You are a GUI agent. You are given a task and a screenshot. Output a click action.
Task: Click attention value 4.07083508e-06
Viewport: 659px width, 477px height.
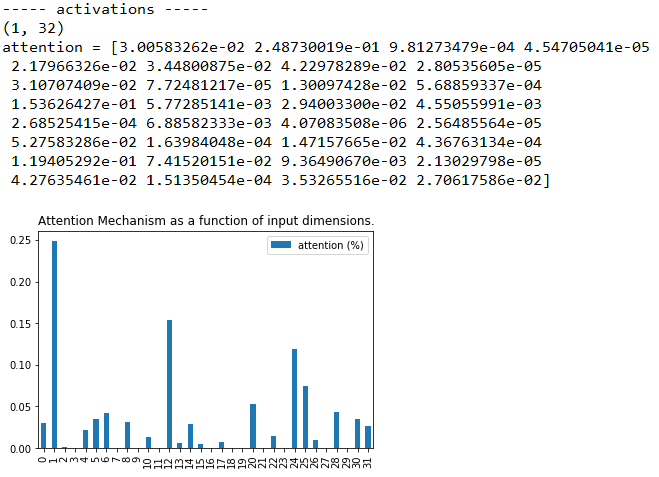click(344, 124)
